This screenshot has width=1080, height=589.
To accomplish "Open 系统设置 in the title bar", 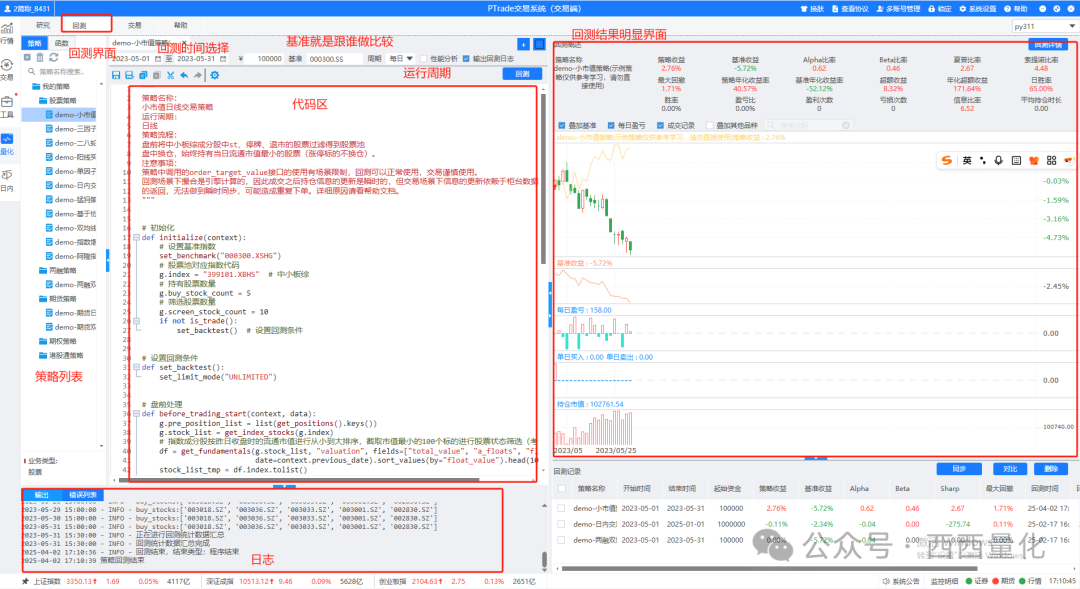I will coord(977,9).
